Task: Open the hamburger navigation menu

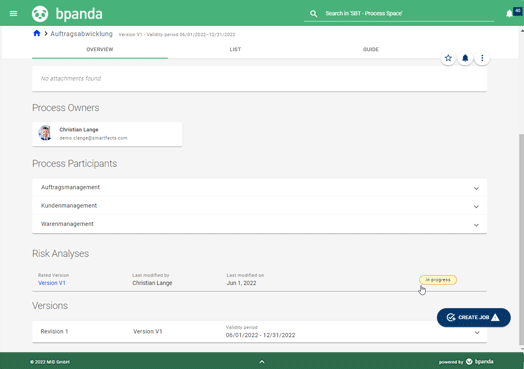Action: point(13,14)
